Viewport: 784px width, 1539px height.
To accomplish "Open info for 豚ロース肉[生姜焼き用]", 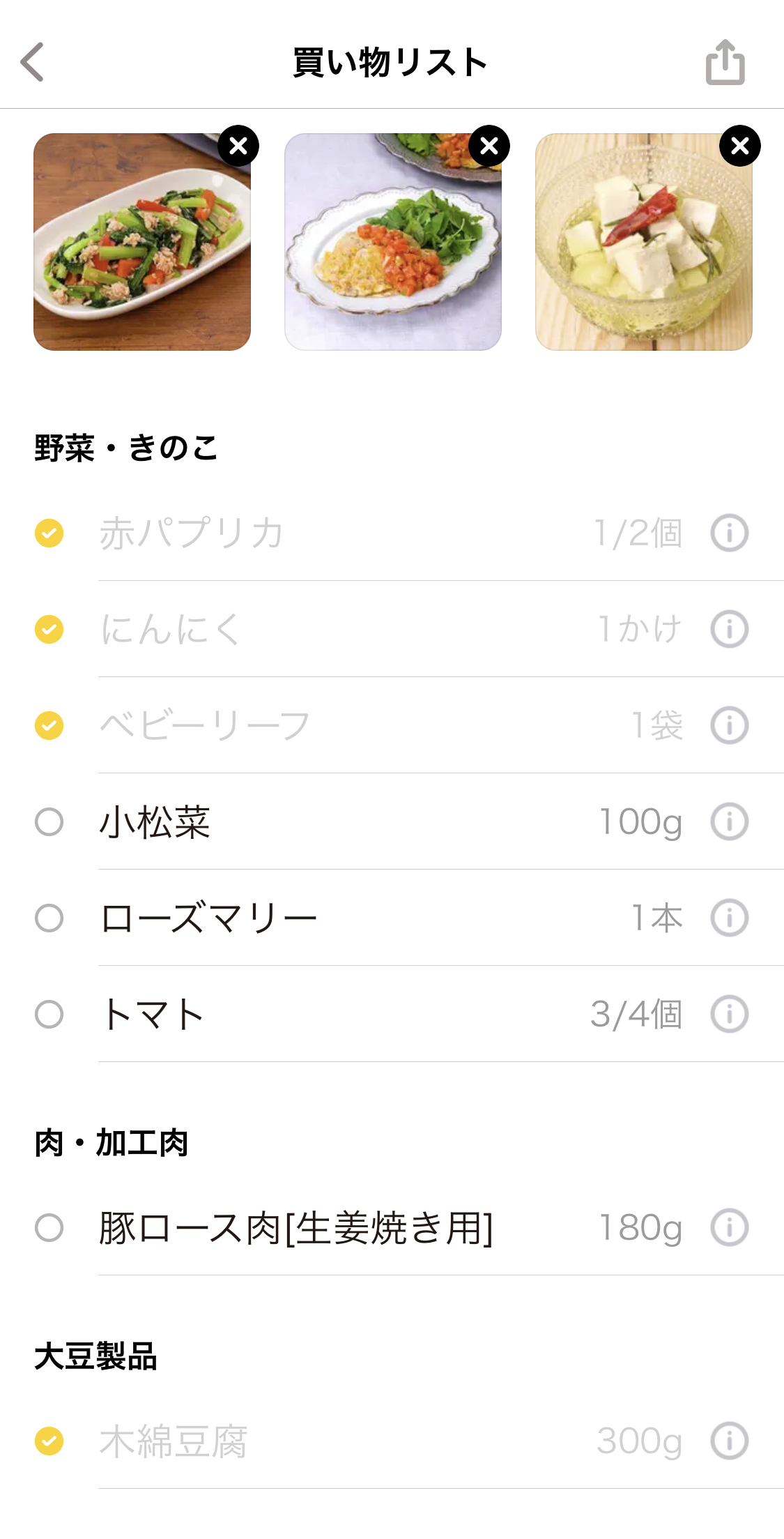I will pos(729,1228).
